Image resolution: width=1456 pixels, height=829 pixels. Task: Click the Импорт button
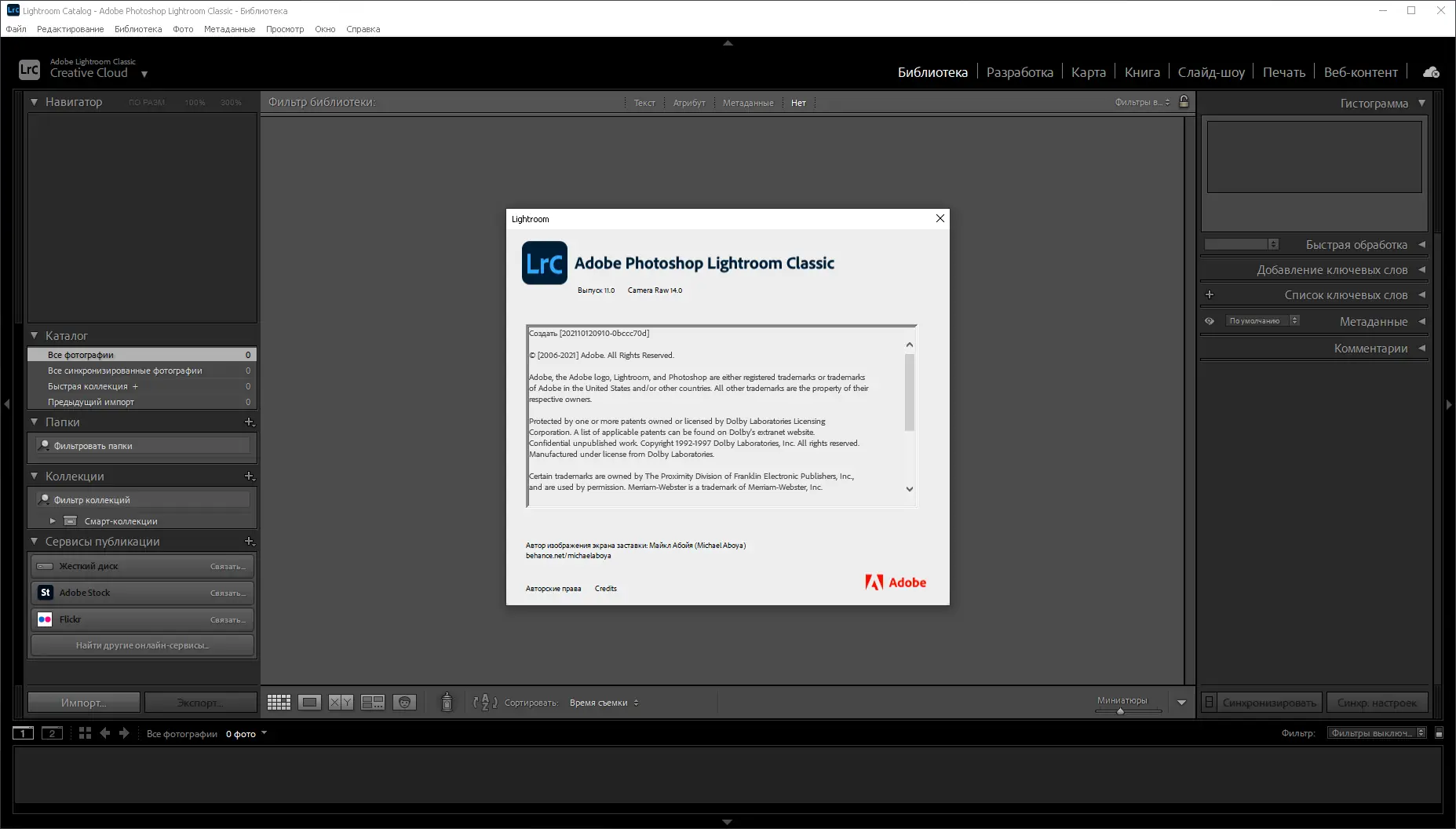[x=82, y=702]
